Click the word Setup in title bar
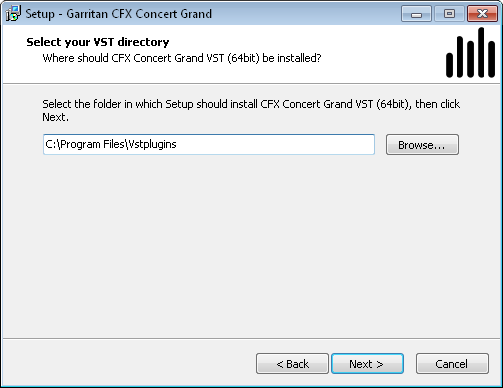503x388 pixels. click(40, 14)
